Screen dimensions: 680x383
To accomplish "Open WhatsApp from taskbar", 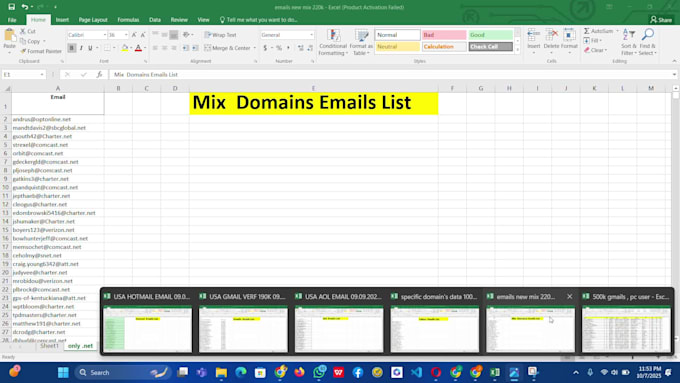I will [x=319, y=372].
